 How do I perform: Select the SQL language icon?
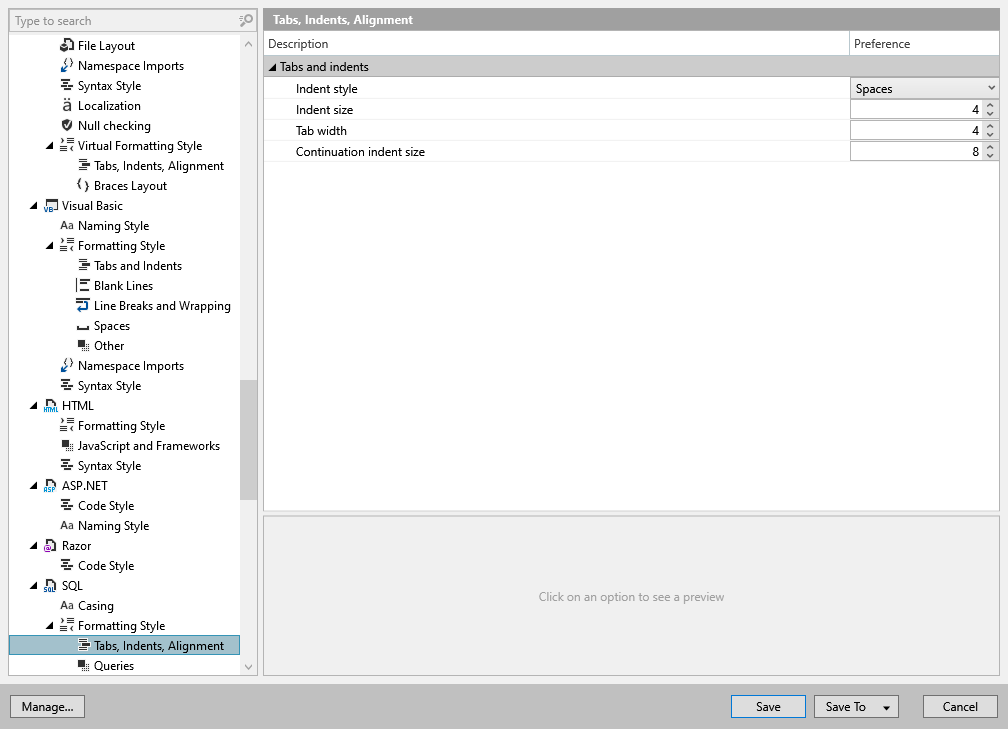coord(50,585)
